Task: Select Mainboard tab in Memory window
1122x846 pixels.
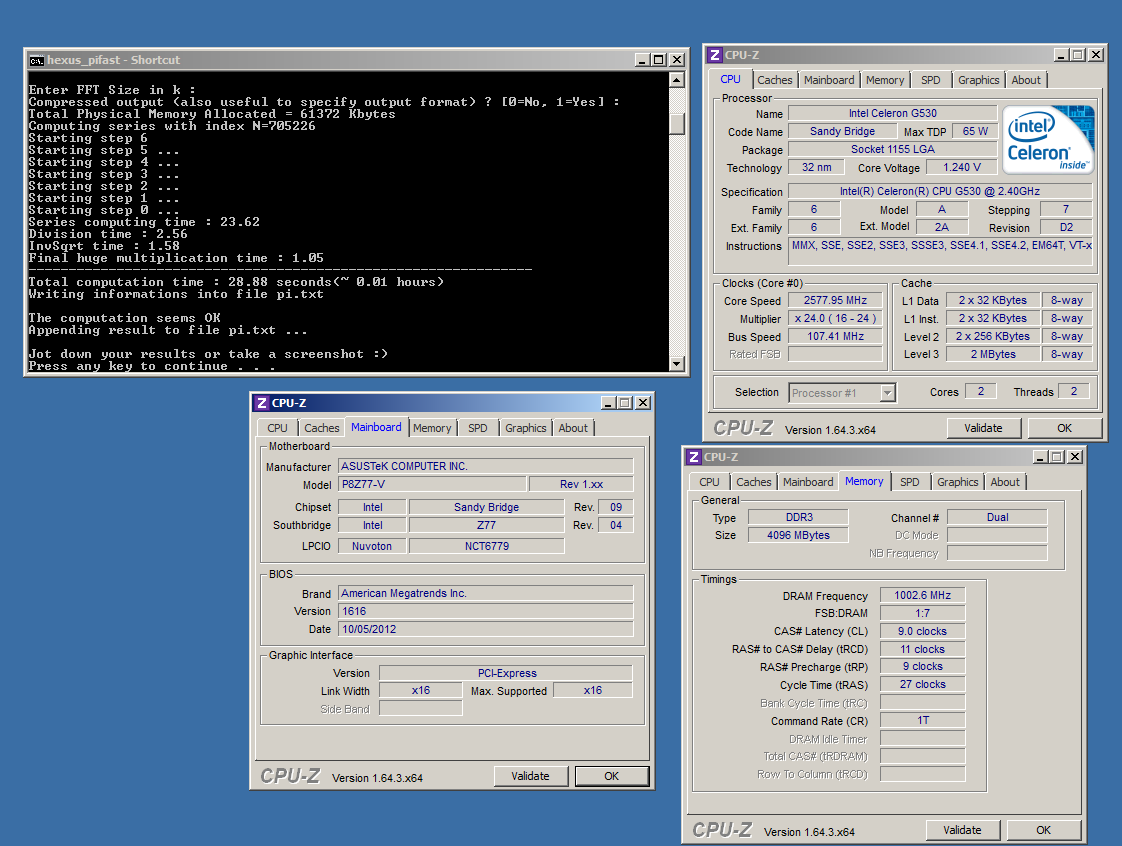Action: 808,482
